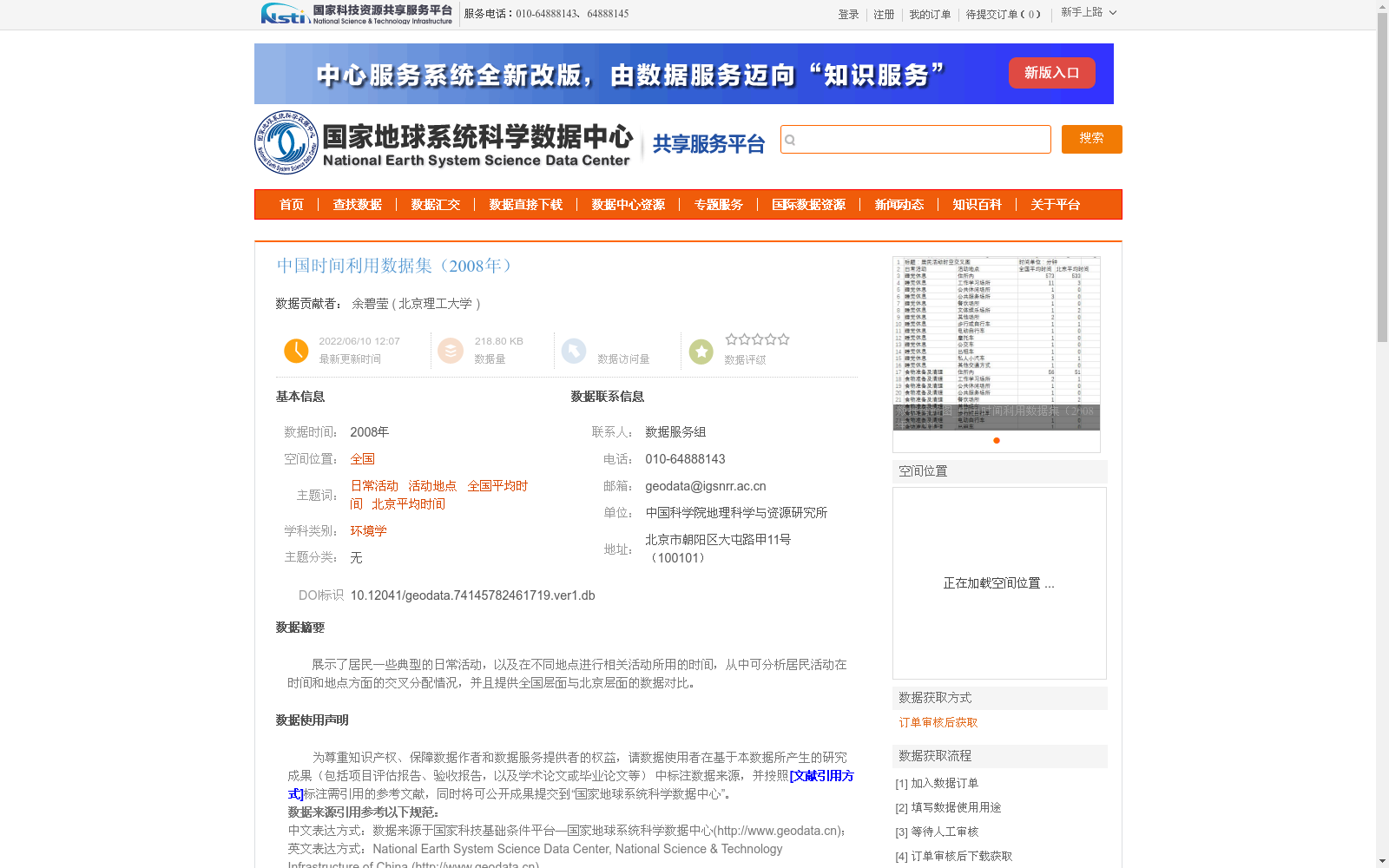
Task: Click the NSTI logo at top left
Action: 357,14
